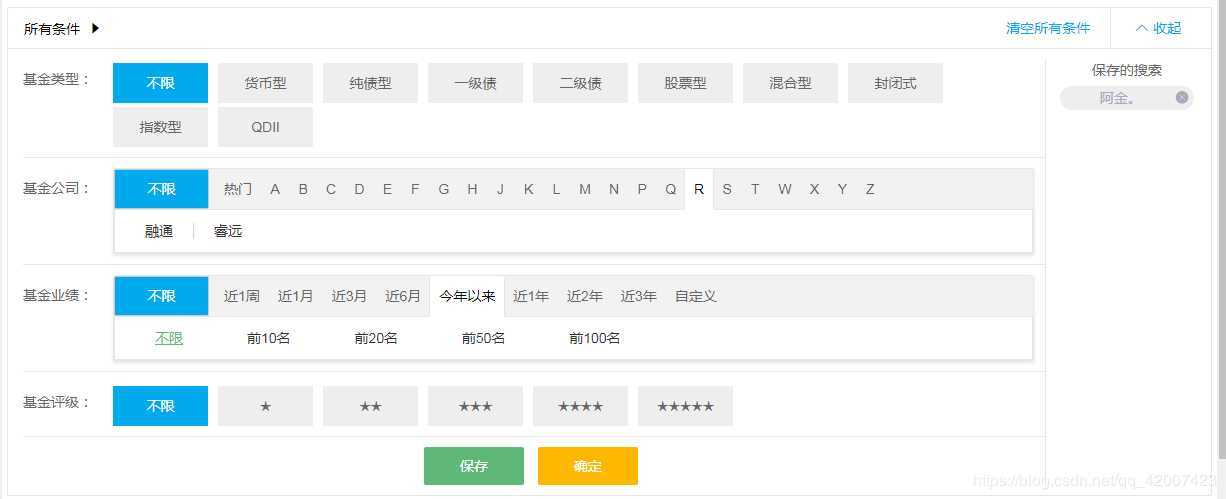This screenshot has width=1226, height=499.
Task: Switch performance period to 近1月
Action: click(295, 296)
